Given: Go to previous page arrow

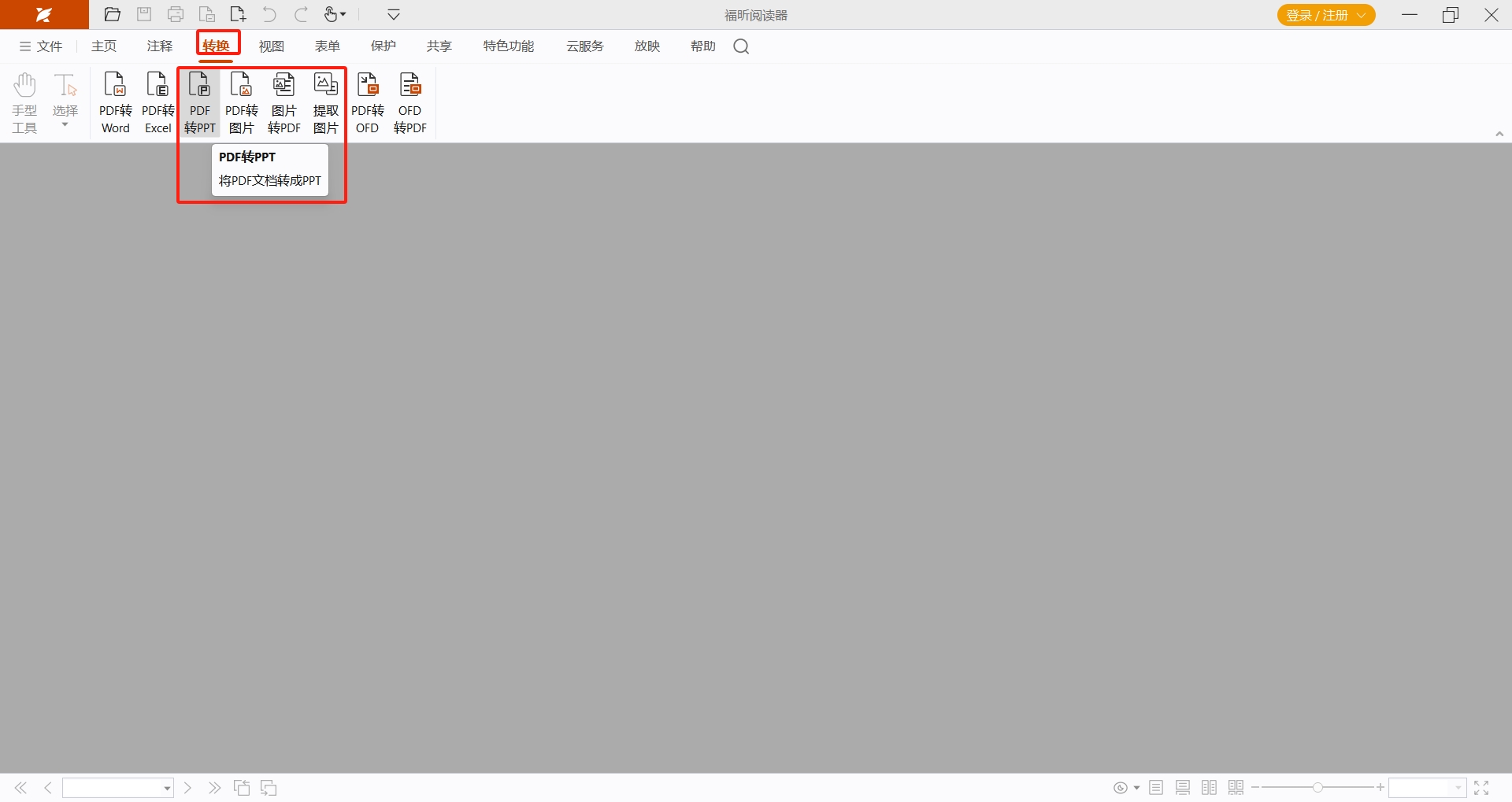Looking at the screenshot, I should [48, 788].
